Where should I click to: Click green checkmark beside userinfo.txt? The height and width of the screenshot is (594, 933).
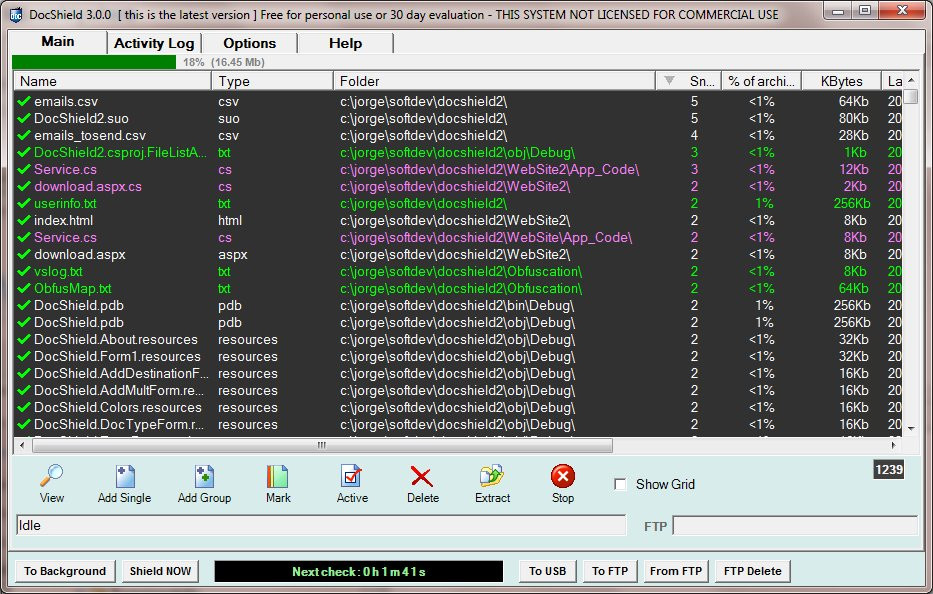click(x=24, y=204)
